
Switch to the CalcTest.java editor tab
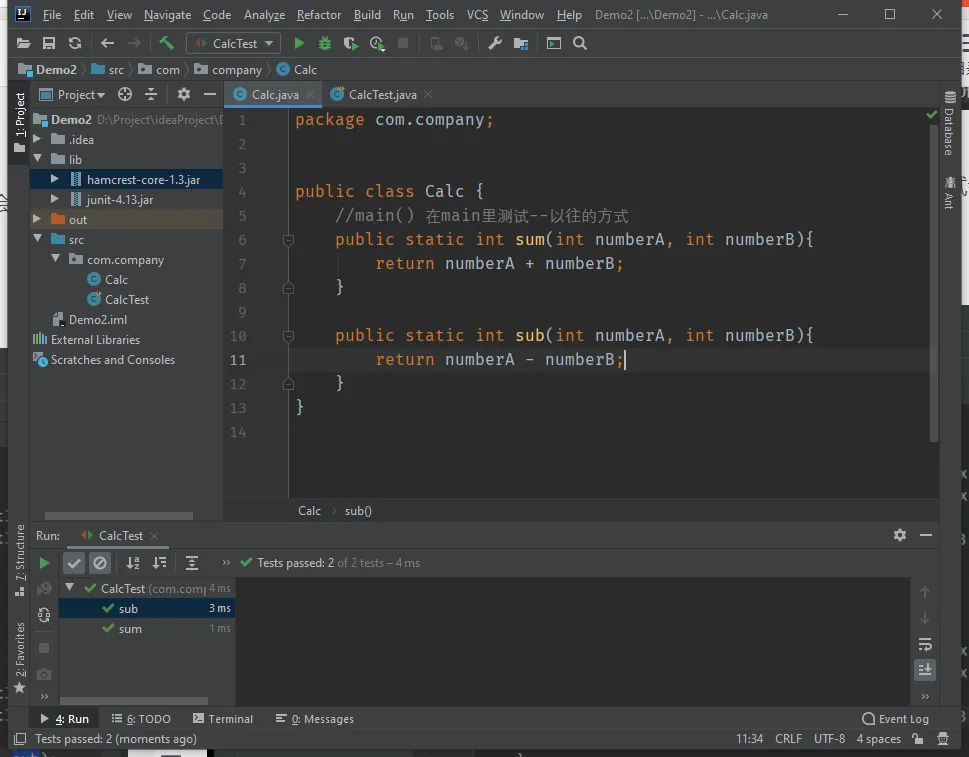382,94
